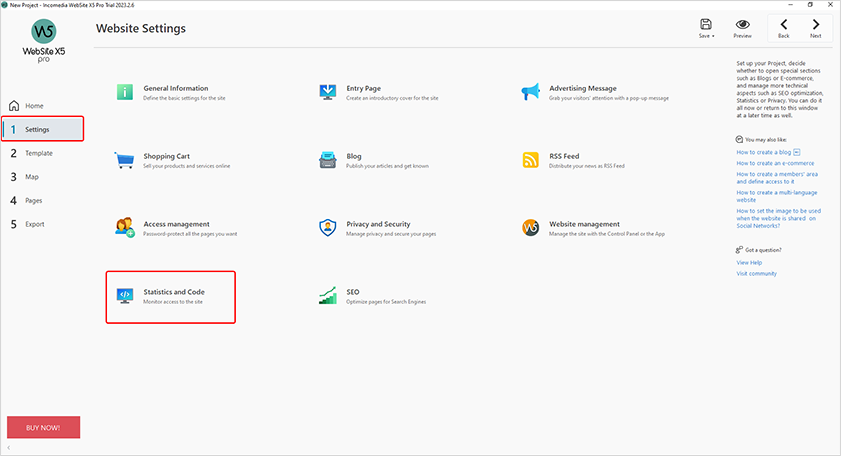Click the View Help link
The image size is (841, 456).
(749, 262)
